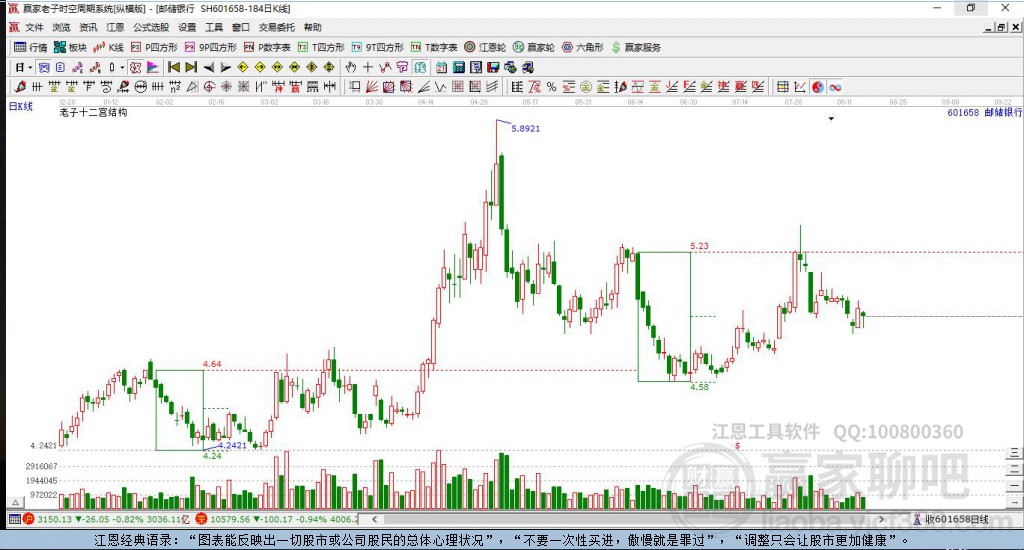The image size is (1024, 550).
Task: Toggle the highlighted 8-pattern icon
Action: click(x=419, y=67)
